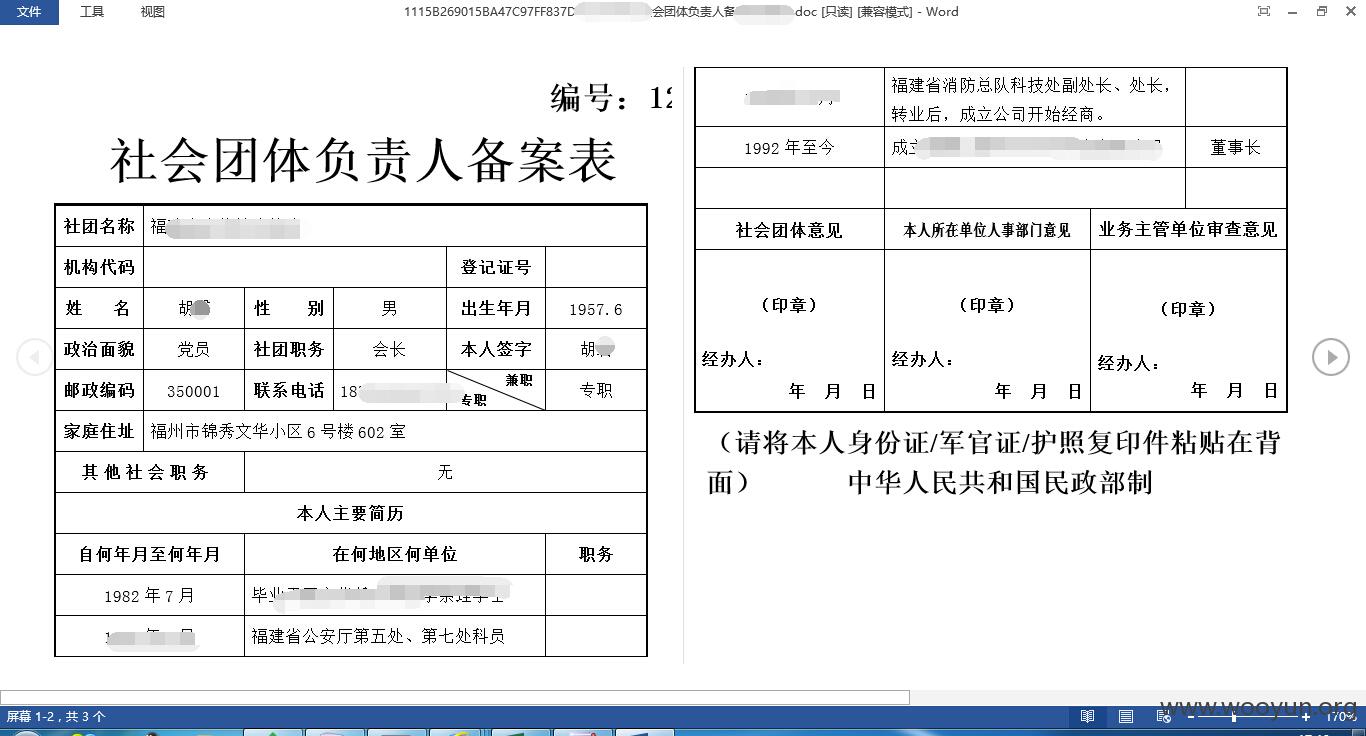The width and height of the screenshot is (1366, 736).
Task: Click the text 中华人民共和国民政部制
Action: click(1000, 482)
